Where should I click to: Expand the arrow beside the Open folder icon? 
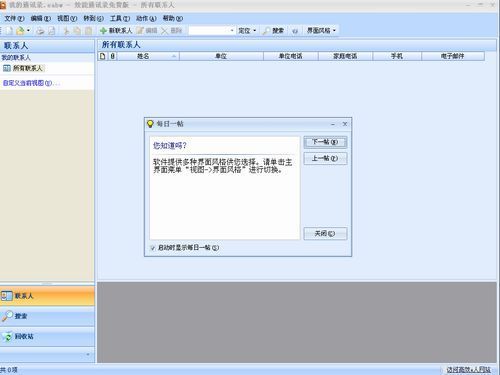28,31
